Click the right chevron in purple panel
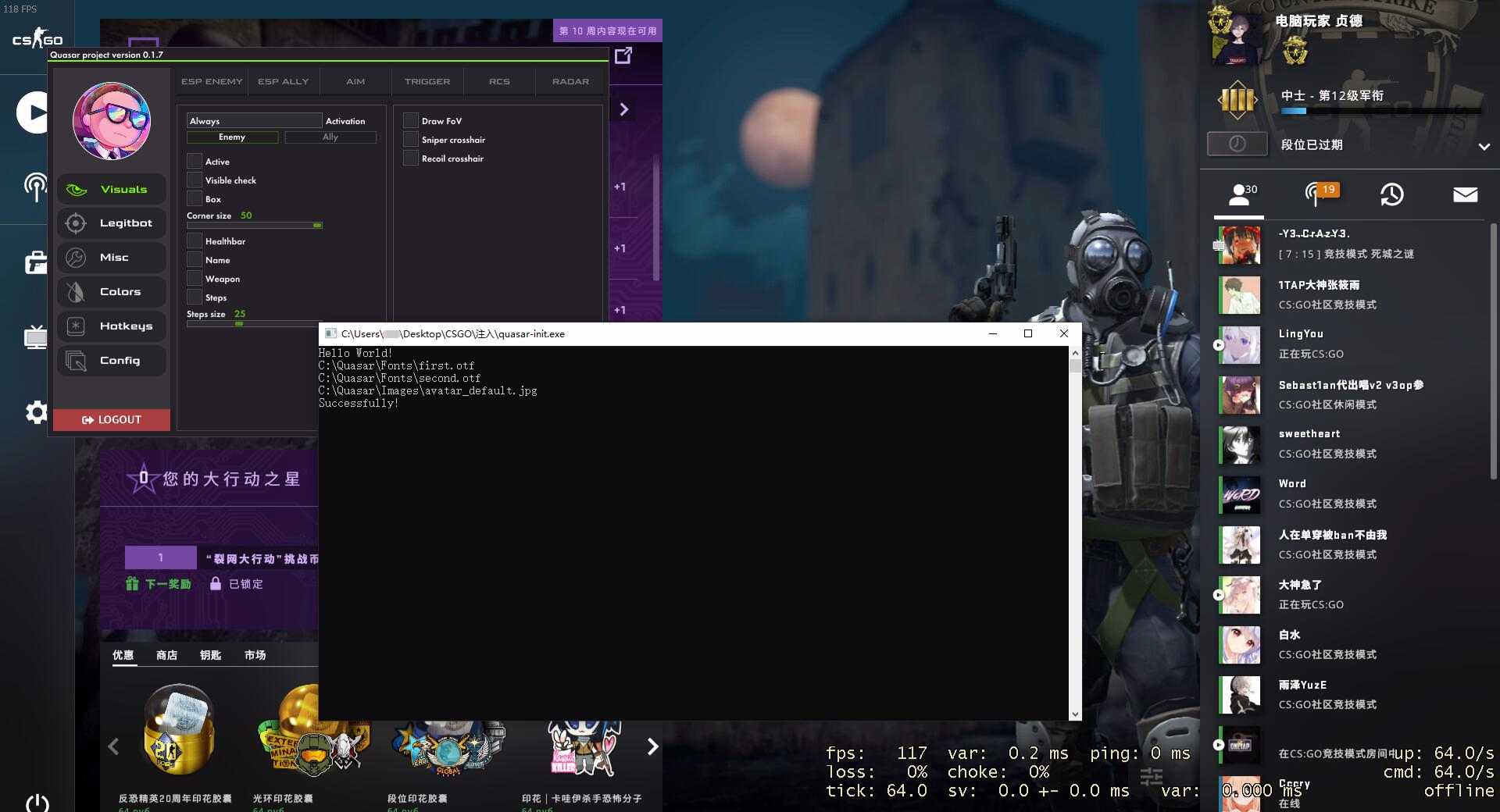The image size is (1500, 812). click(623, 109)
